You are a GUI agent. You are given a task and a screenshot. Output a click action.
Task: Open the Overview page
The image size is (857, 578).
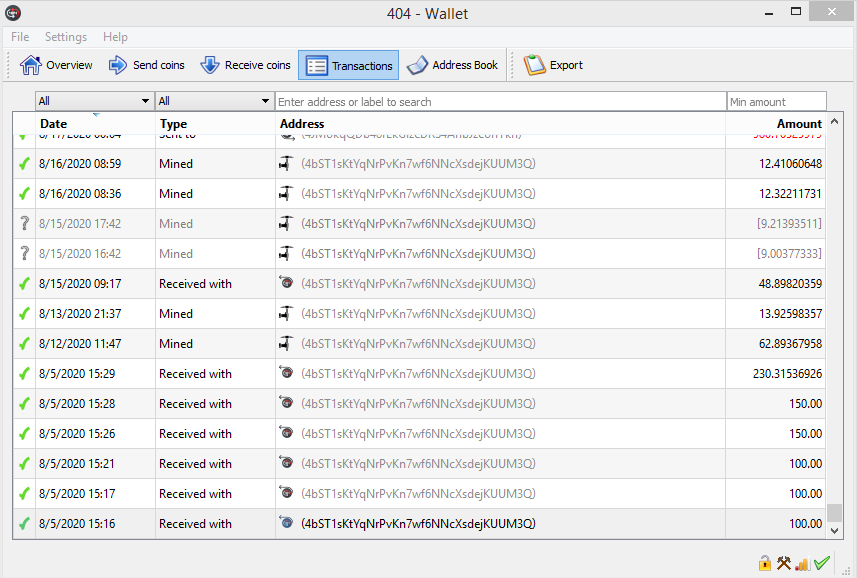[x=56, y=65]
